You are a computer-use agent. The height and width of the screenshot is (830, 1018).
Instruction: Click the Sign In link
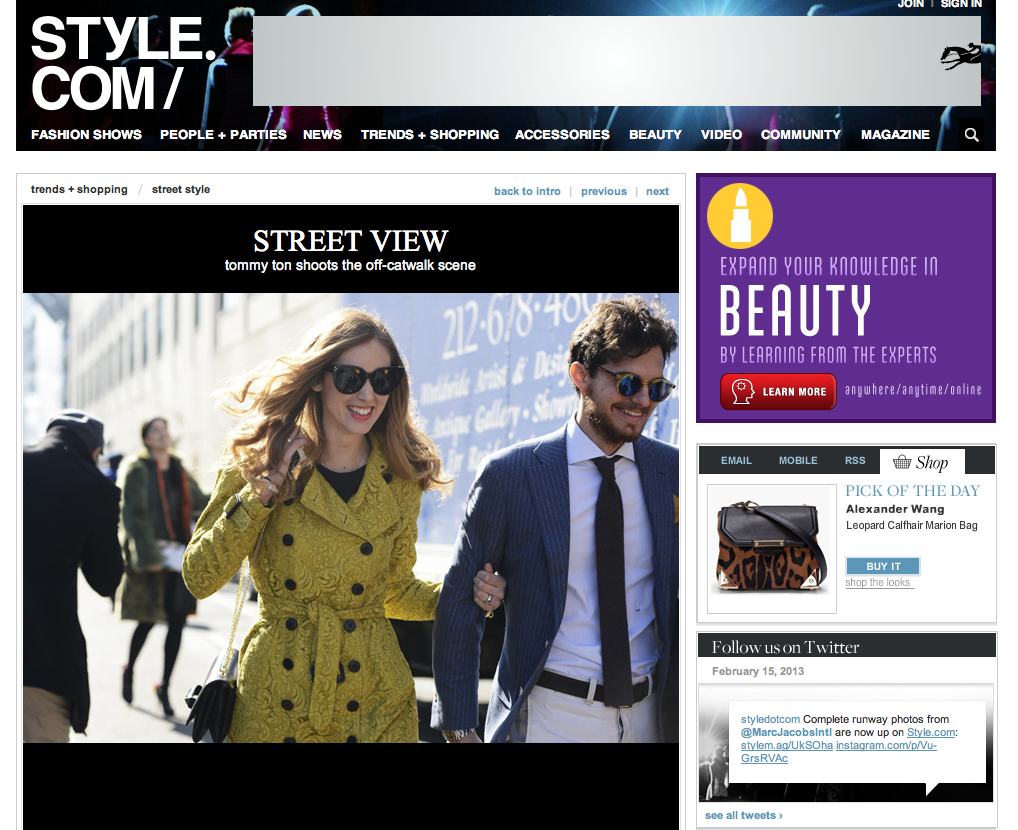(x=961, y=4)
